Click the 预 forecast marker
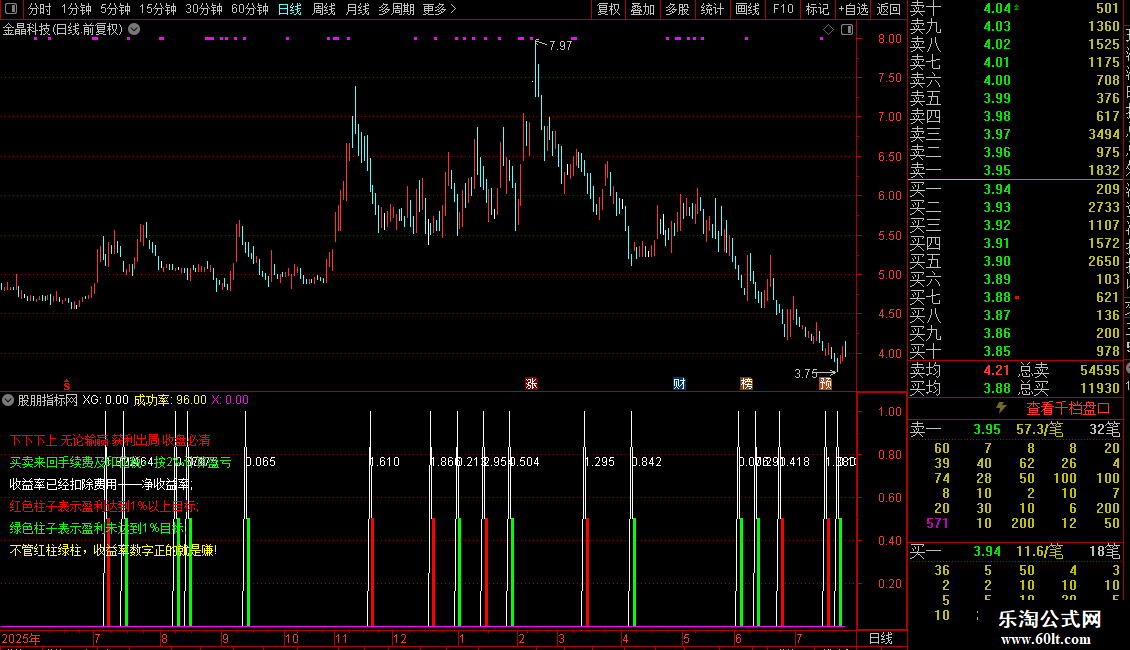Screen dimensions: 1130x650 pyautogui.click(x=826, y=383)
